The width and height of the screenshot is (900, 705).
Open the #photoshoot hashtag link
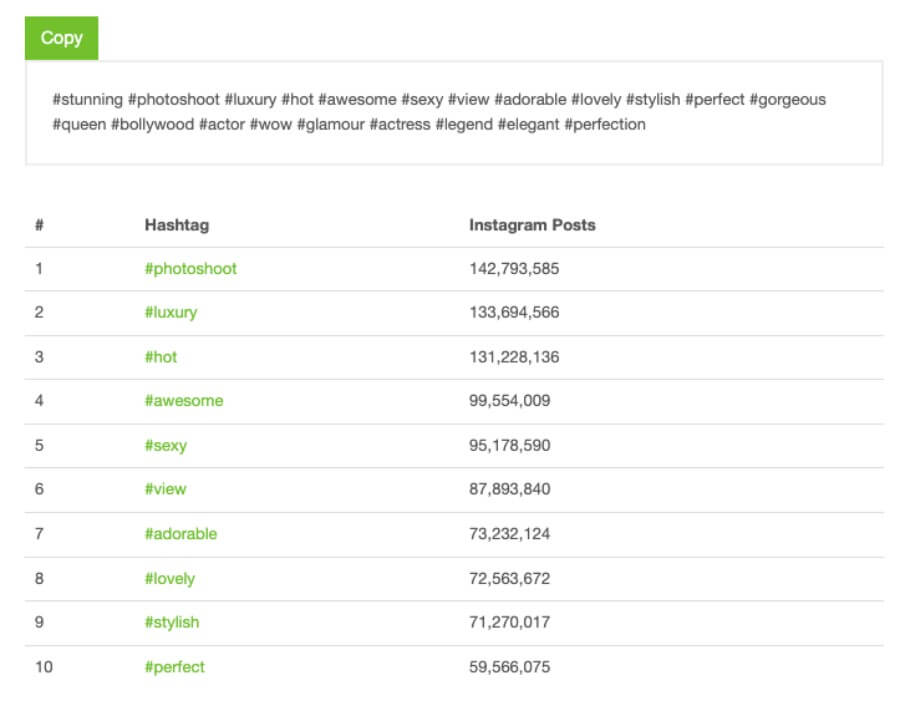pos(190,269)
